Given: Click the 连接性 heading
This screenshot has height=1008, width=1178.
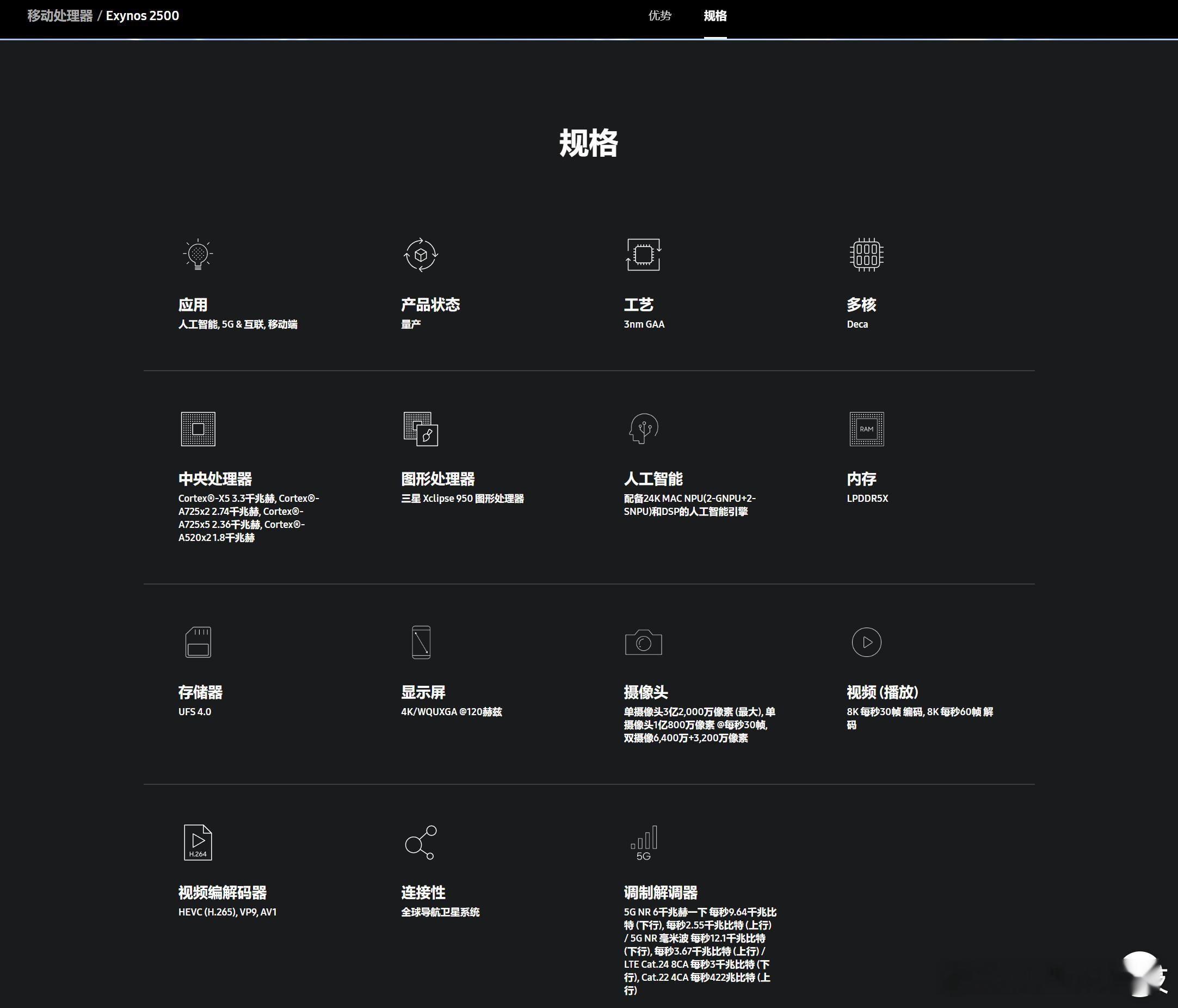Looking at the screenshot, I should click(x=423, y=893).
